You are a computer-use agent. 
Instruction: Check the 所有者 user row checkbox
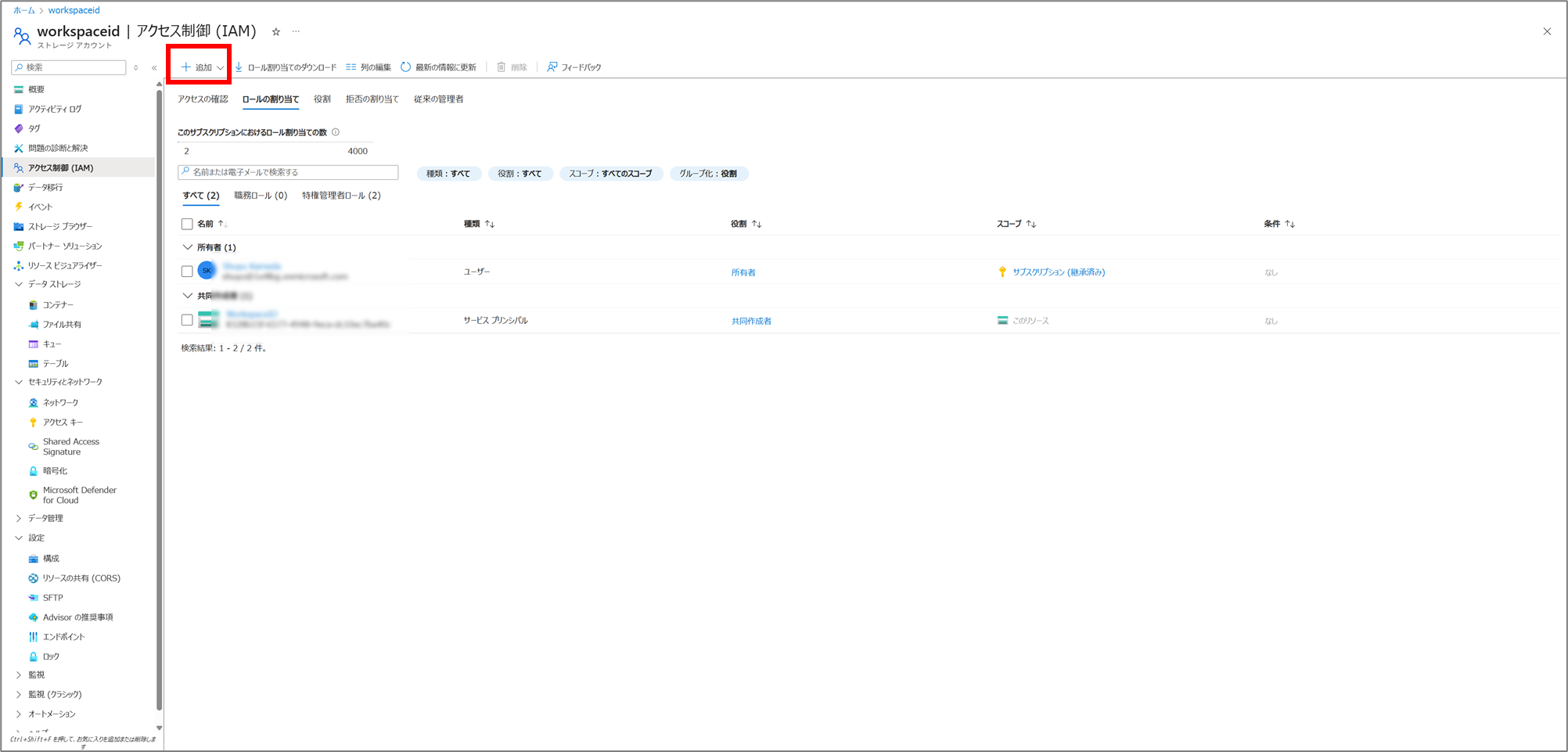187,272
